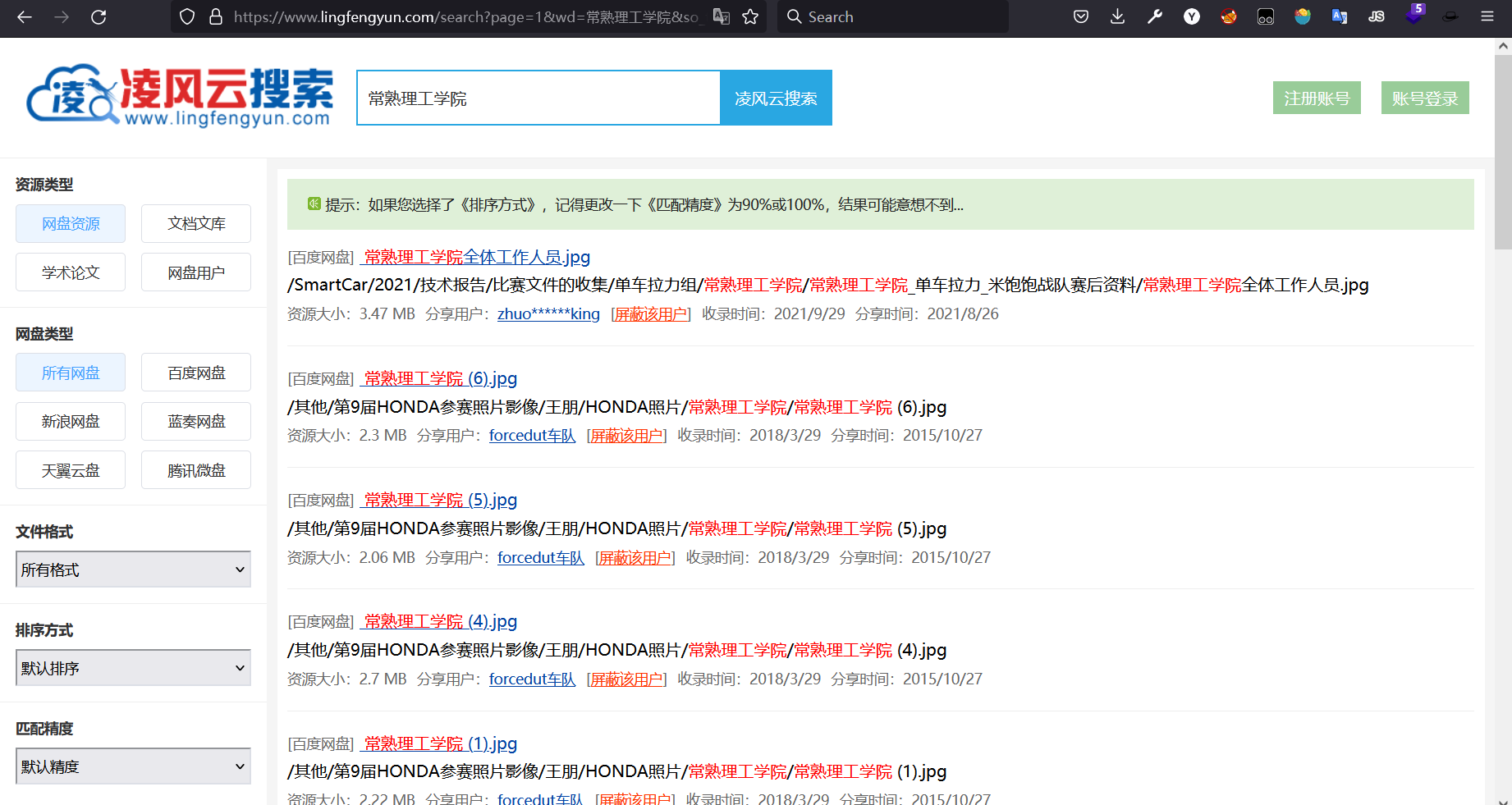Open the purple extension with badge 5
1512x805 pixels.
(x=1413, y=15)
